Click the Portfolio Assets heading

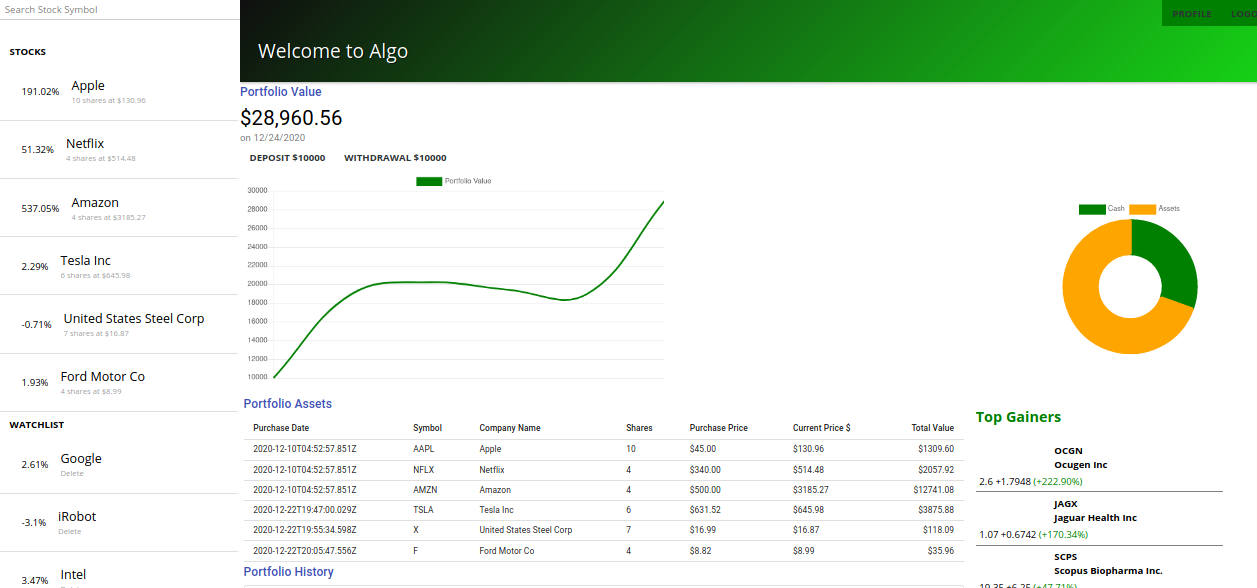288,404
